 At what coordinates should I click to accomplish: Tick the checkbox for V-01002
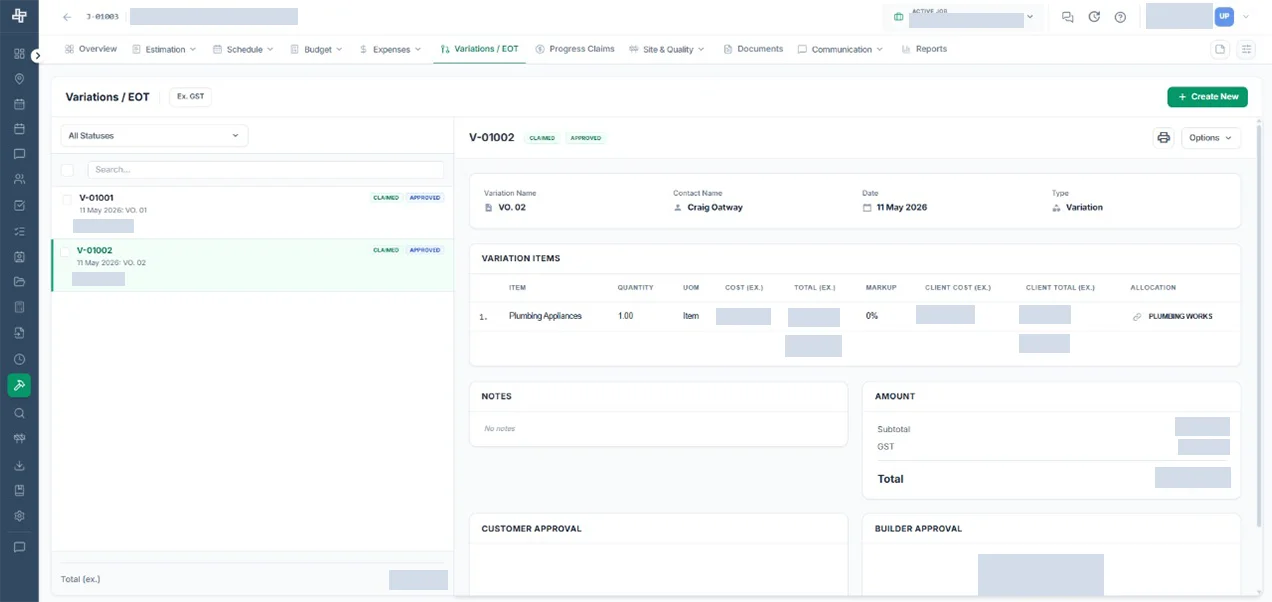[x=66, y=252]
